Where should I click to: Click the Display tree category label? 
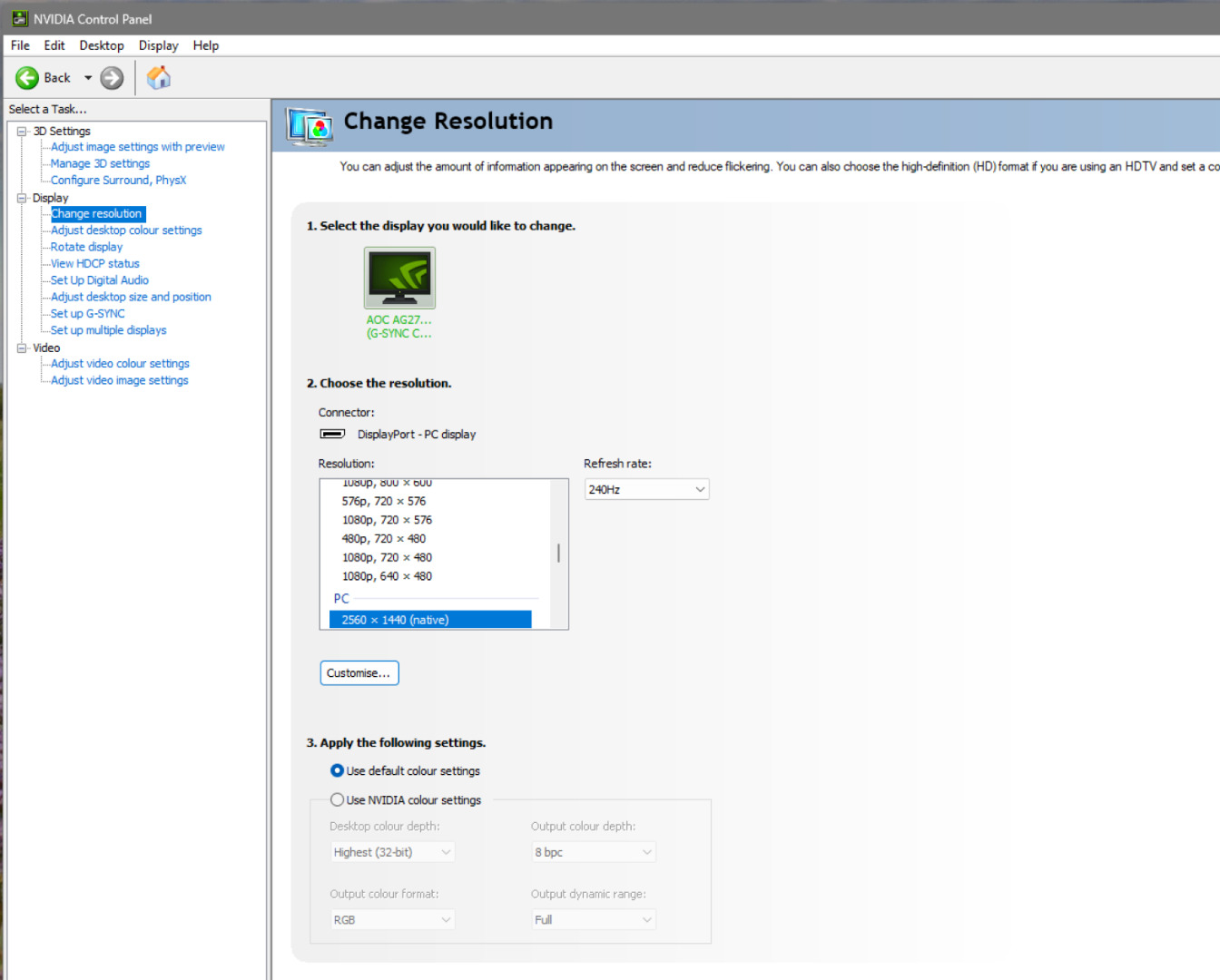[x=51, y=198]
